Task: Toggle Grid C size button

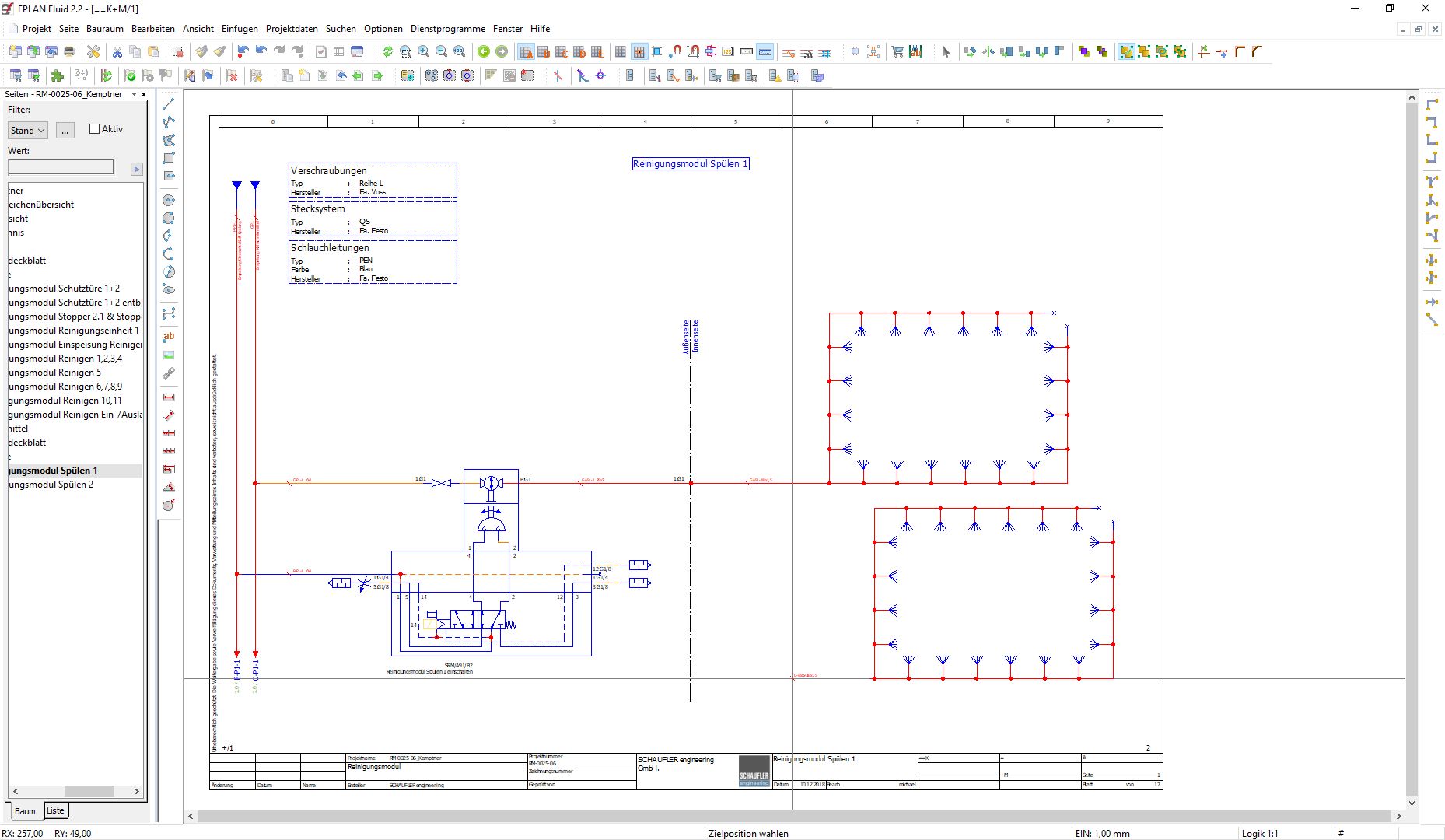Action: (562, 52)
